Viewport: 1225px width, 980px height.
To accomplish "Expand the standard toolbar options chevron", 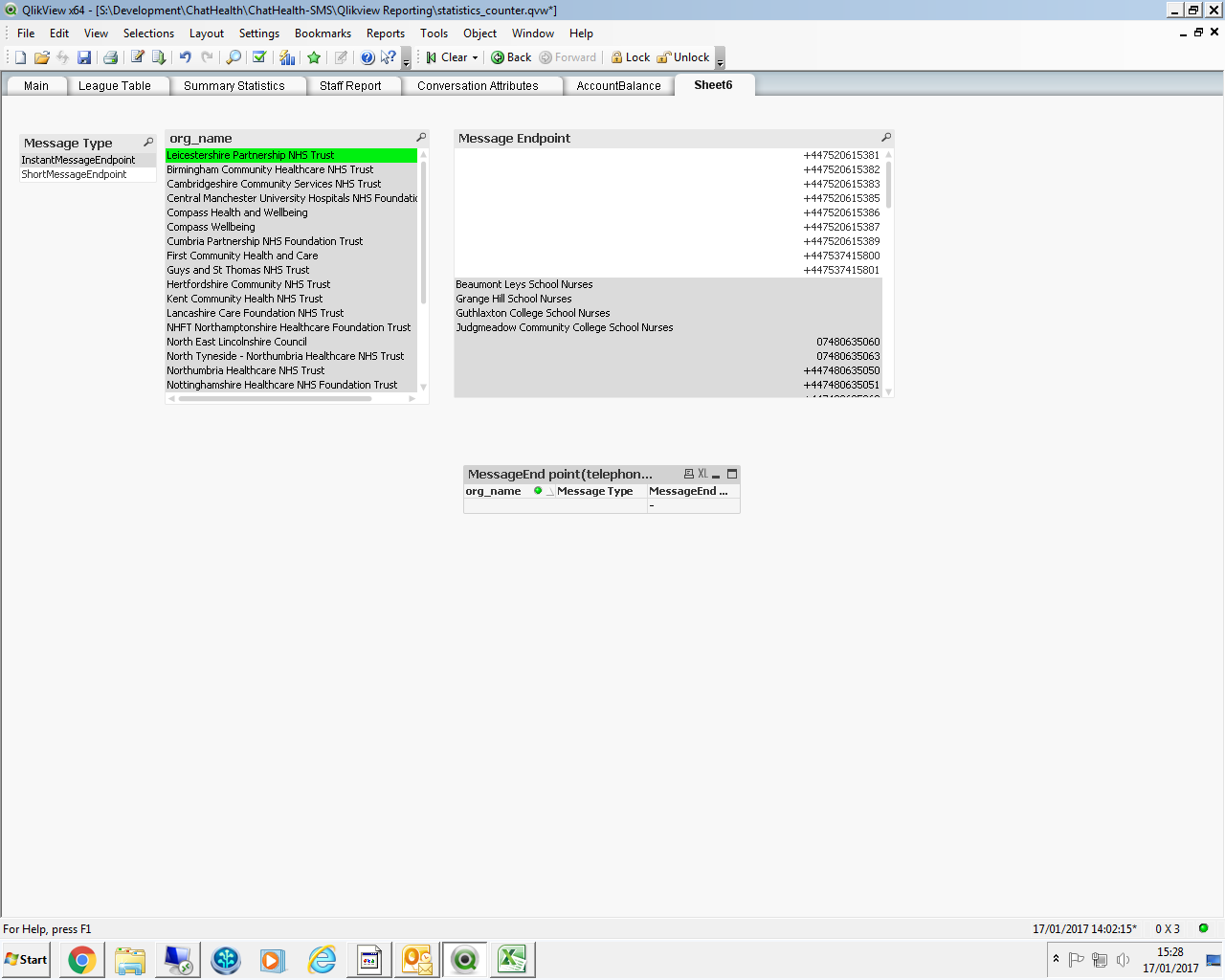I will click(406, 58).
